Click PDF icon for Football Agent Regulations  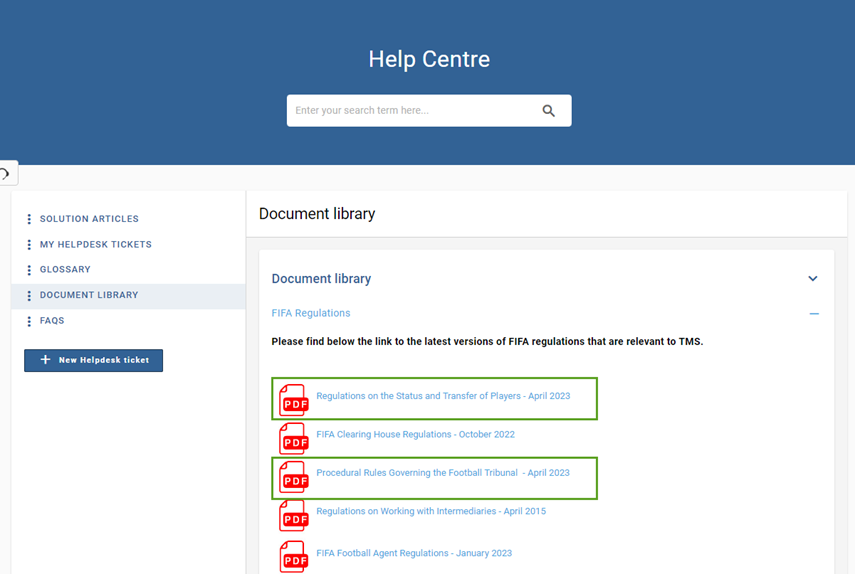294,557
